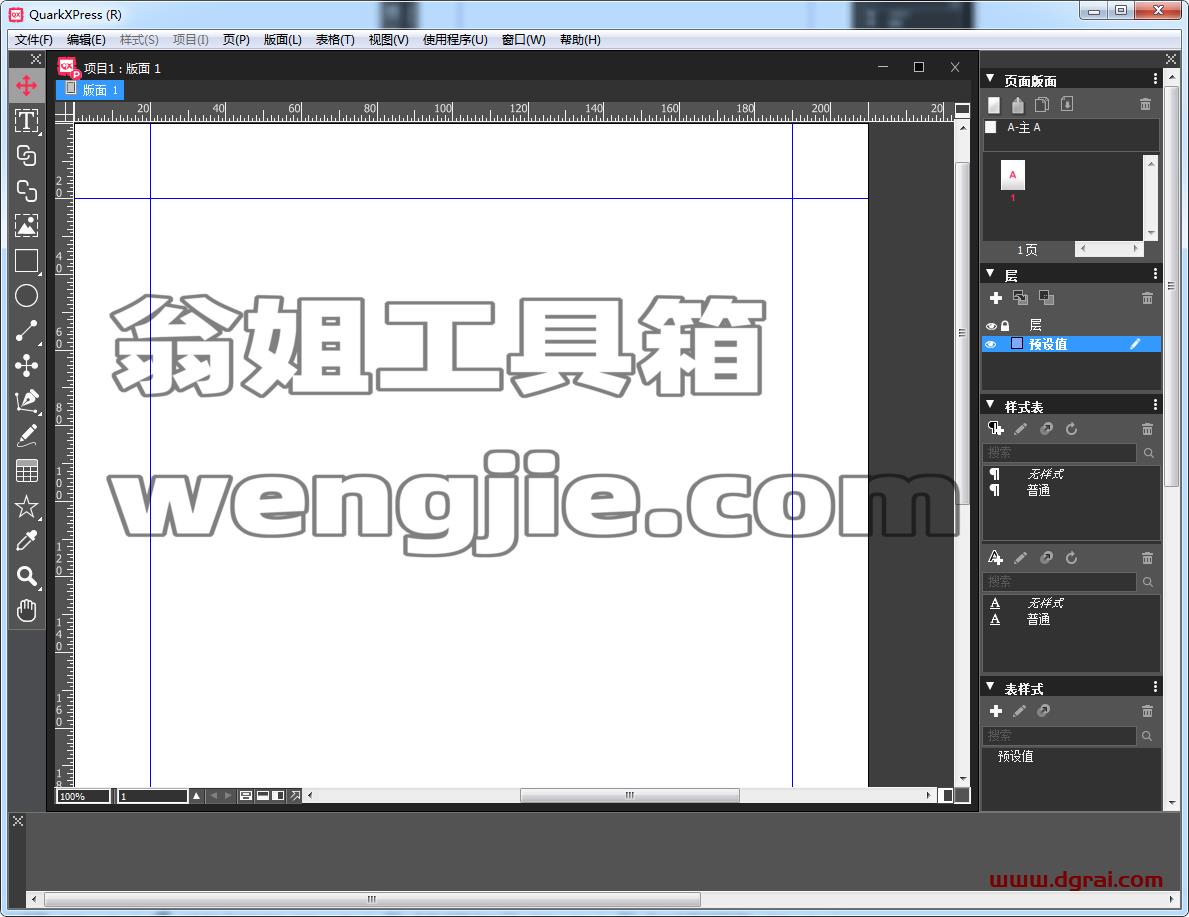Click the document horizontal scrollbar thumb
The width and height of the screenshot is (1189, 917).
629,796
